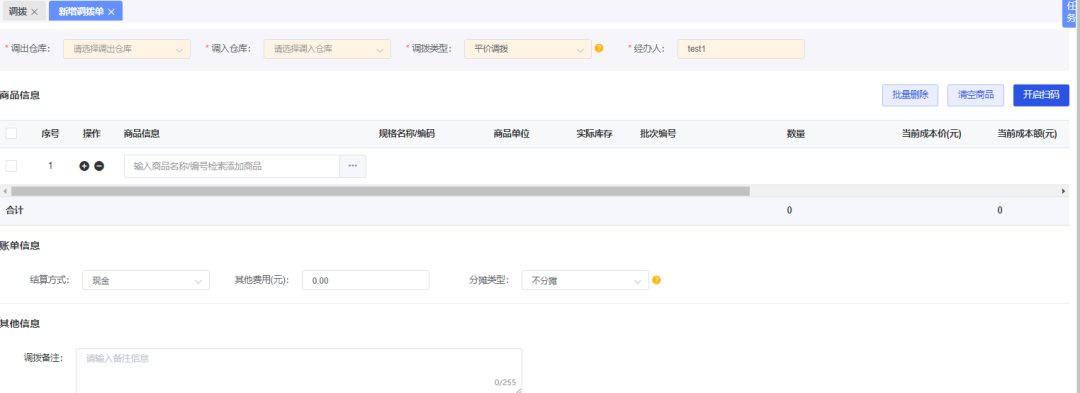
Task: Click the help icon beside 分摊类型
Action: (x=656, y=280)
